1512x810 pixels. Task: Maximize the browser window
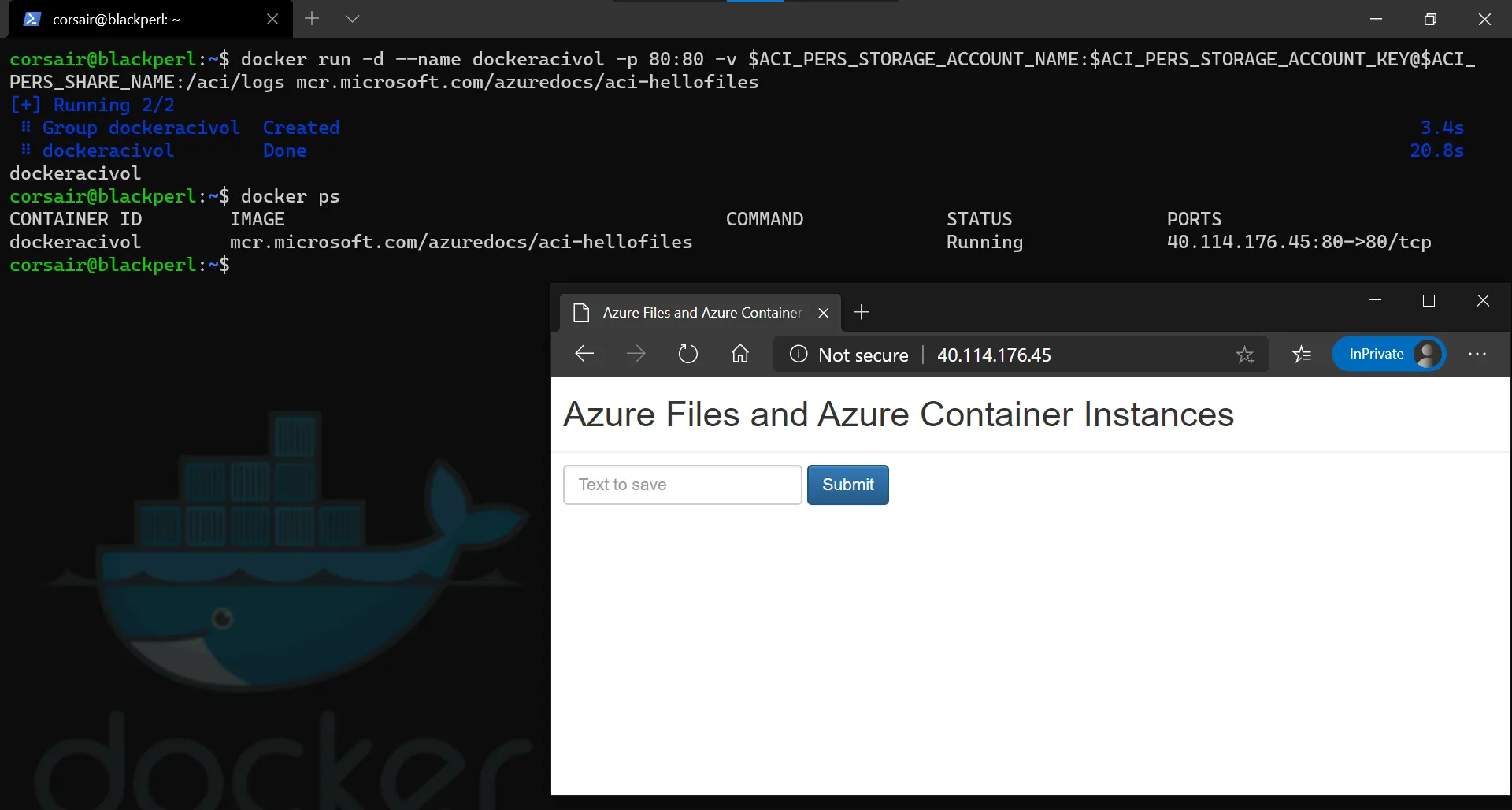[1429, 301]
